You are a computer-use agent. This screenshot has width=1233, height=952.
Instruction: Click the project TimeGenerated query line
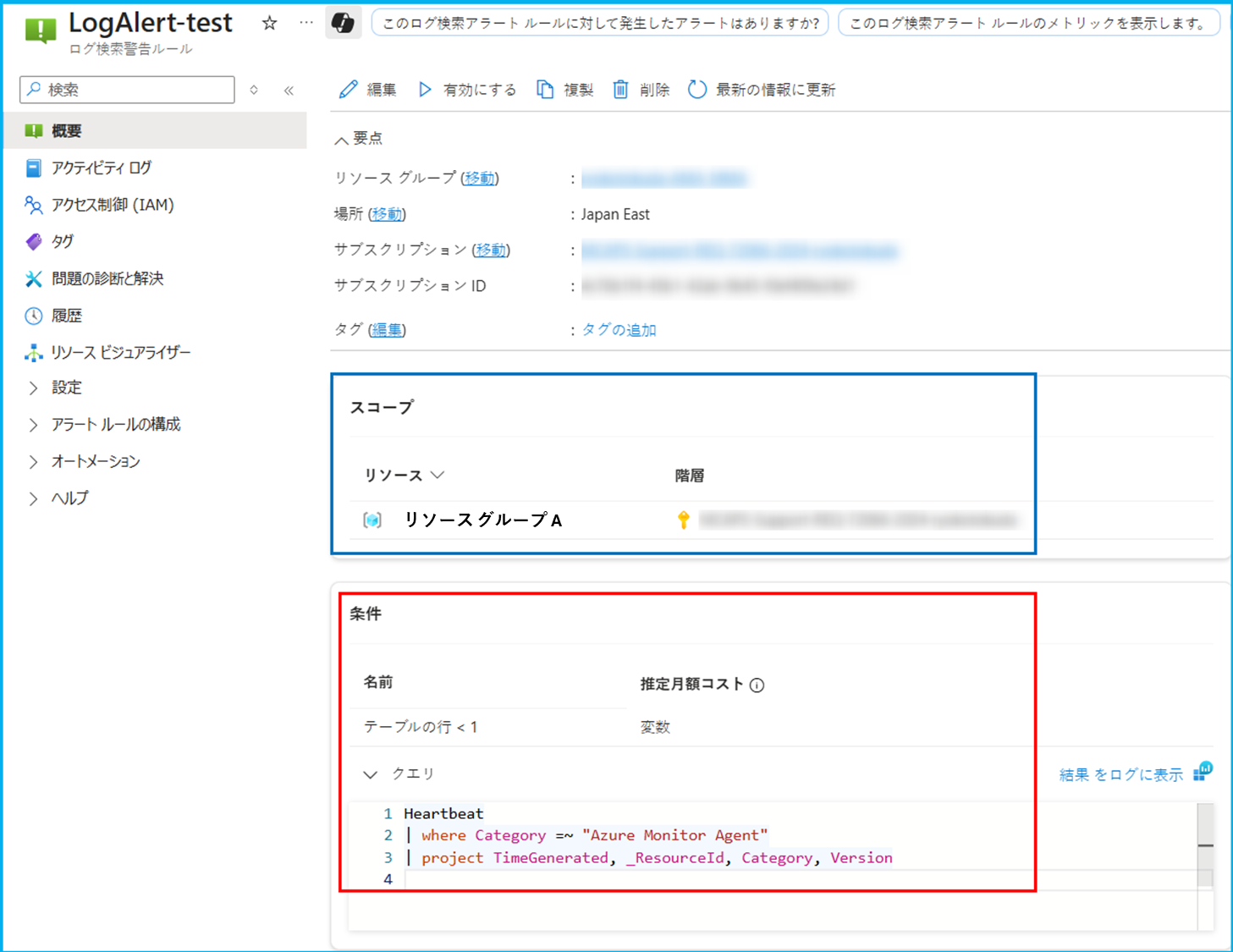(648, 858)
